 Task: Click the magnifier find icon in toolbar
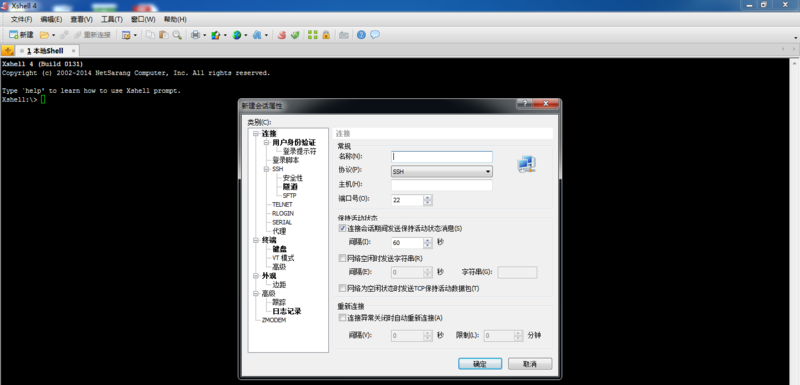coord(177,35)
